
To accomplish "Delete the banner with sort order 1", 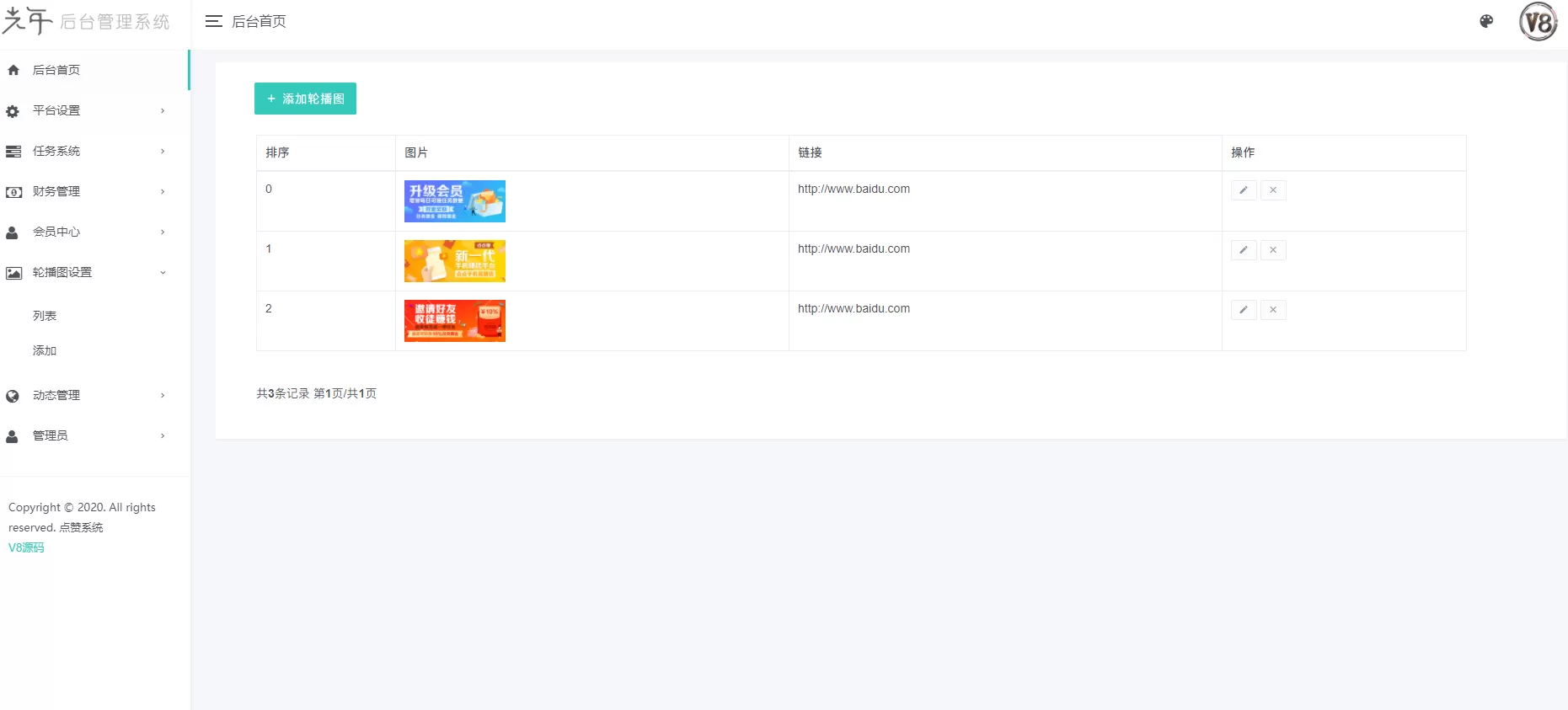I will pos(1272,250).
